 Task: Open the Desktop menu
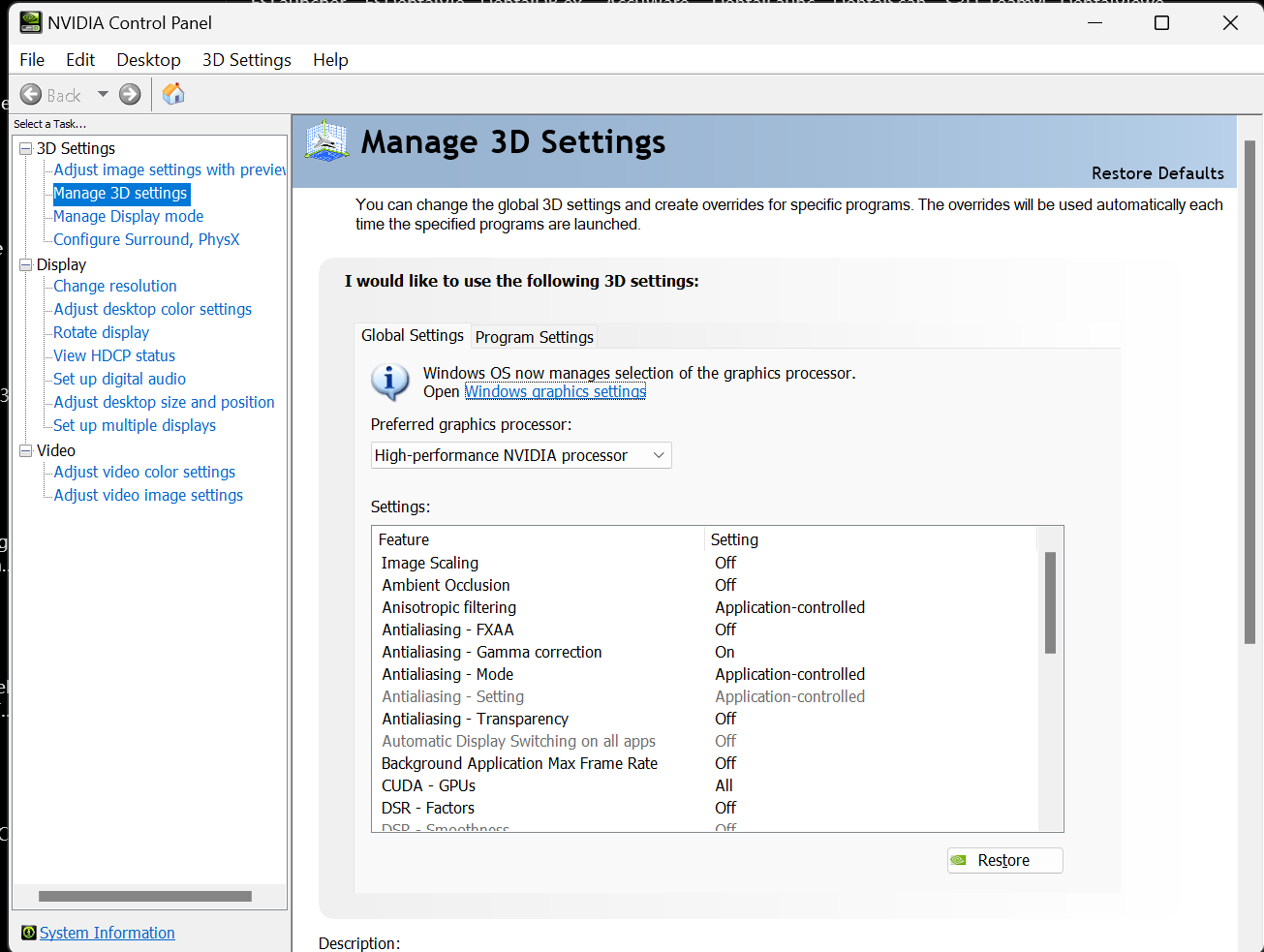[x=148, y=60]
